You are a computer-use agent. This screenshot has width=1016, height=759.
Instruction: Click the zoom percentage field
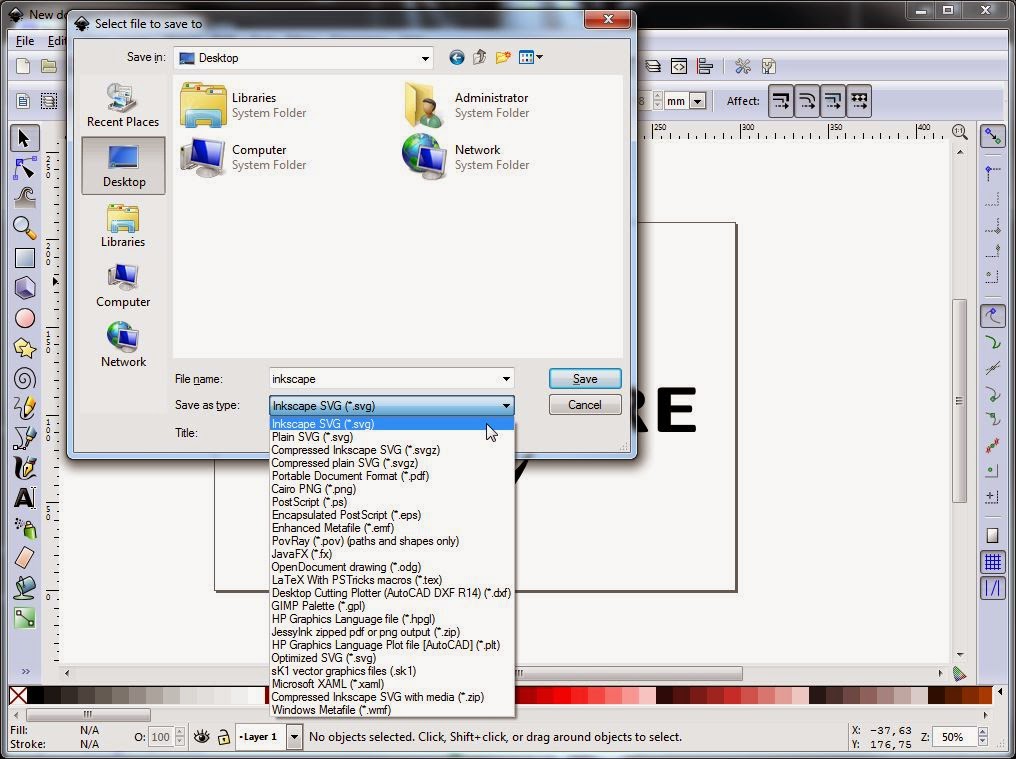[954, 737]
